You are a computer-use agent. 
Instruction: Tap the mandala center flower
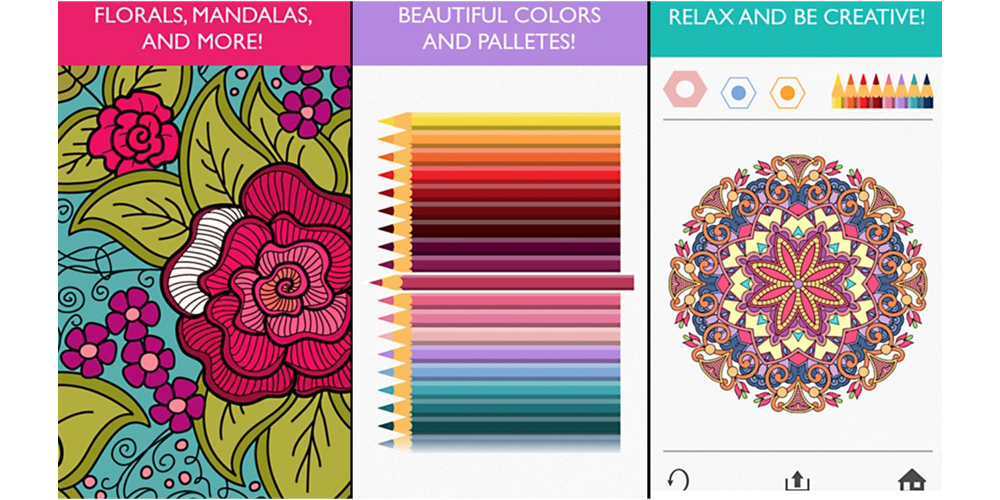tap(797, 281)
